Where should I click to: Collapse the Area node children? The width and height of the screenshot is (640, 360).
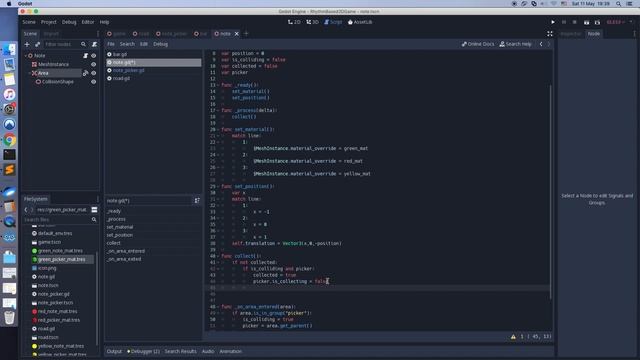pos(29,73)
